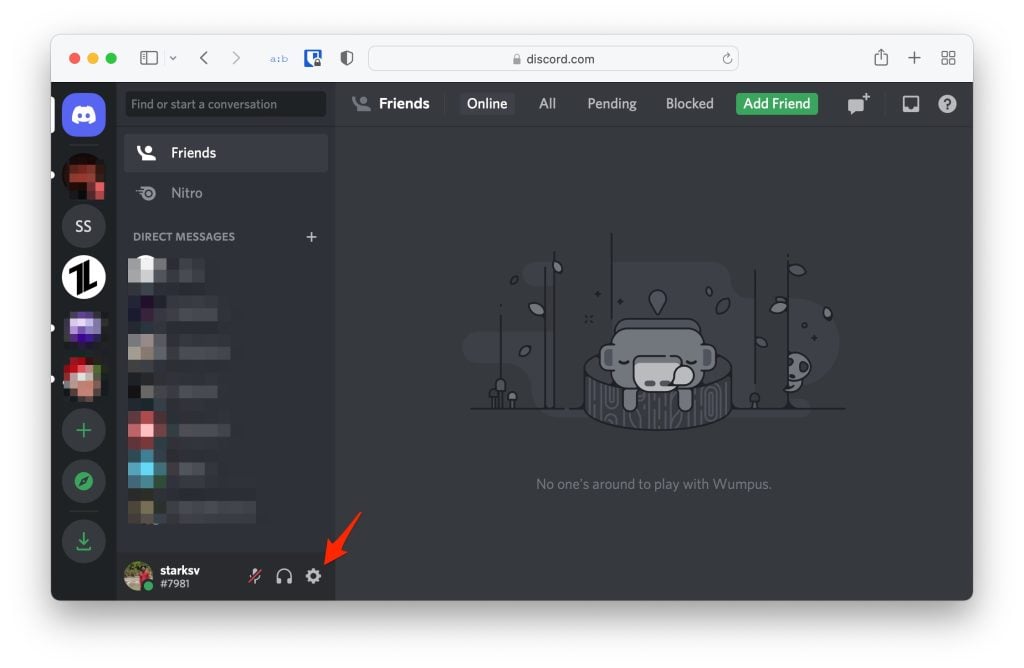The width and height of the screenshot is (1024, 668).
Task: Focus Find or start a conversation field
Action: [x=226, y=104]
